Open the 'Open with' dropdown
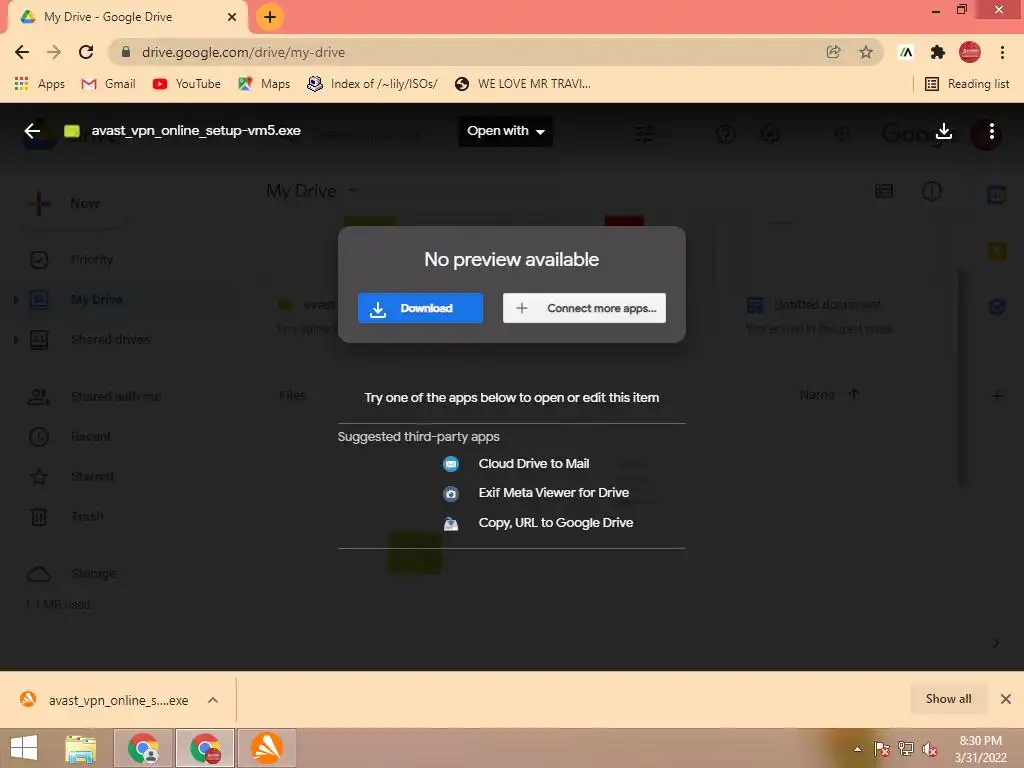The width and height of the screenshot is (1024, 768). point(505,131)
